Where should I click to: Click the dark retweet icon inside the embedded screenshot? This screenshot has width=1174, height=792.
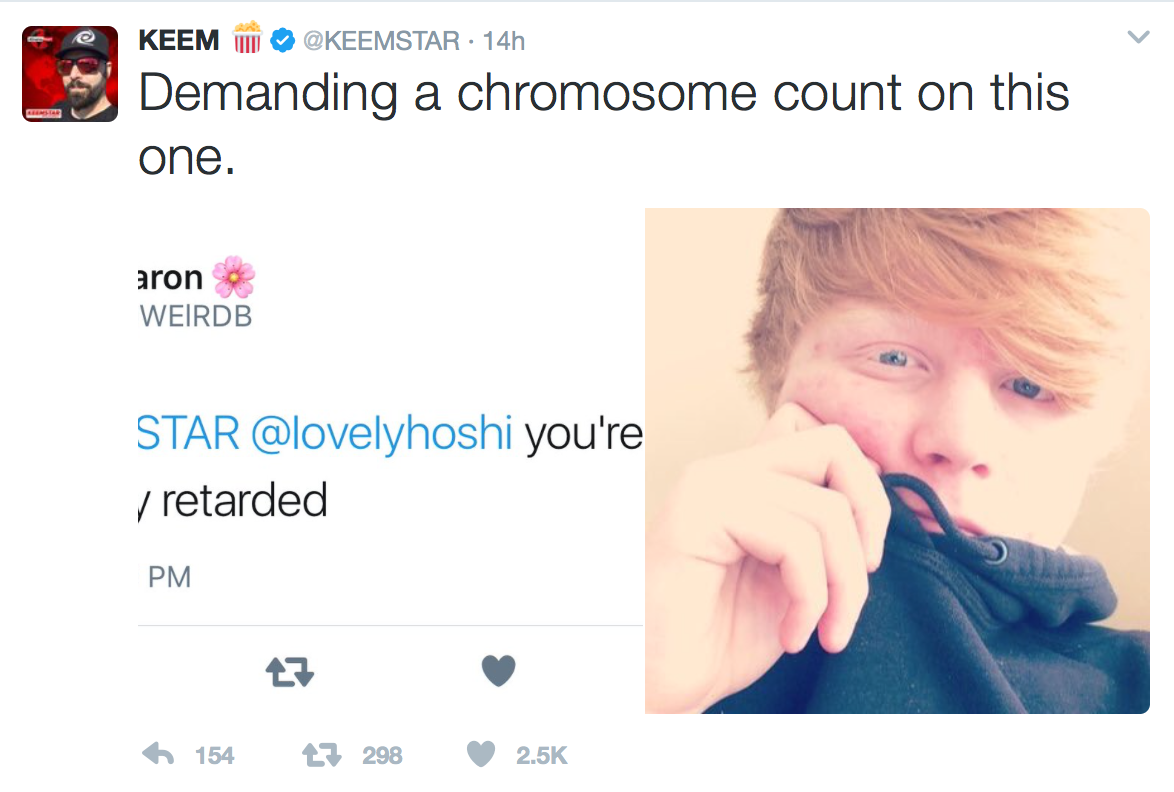coord(290,672)
